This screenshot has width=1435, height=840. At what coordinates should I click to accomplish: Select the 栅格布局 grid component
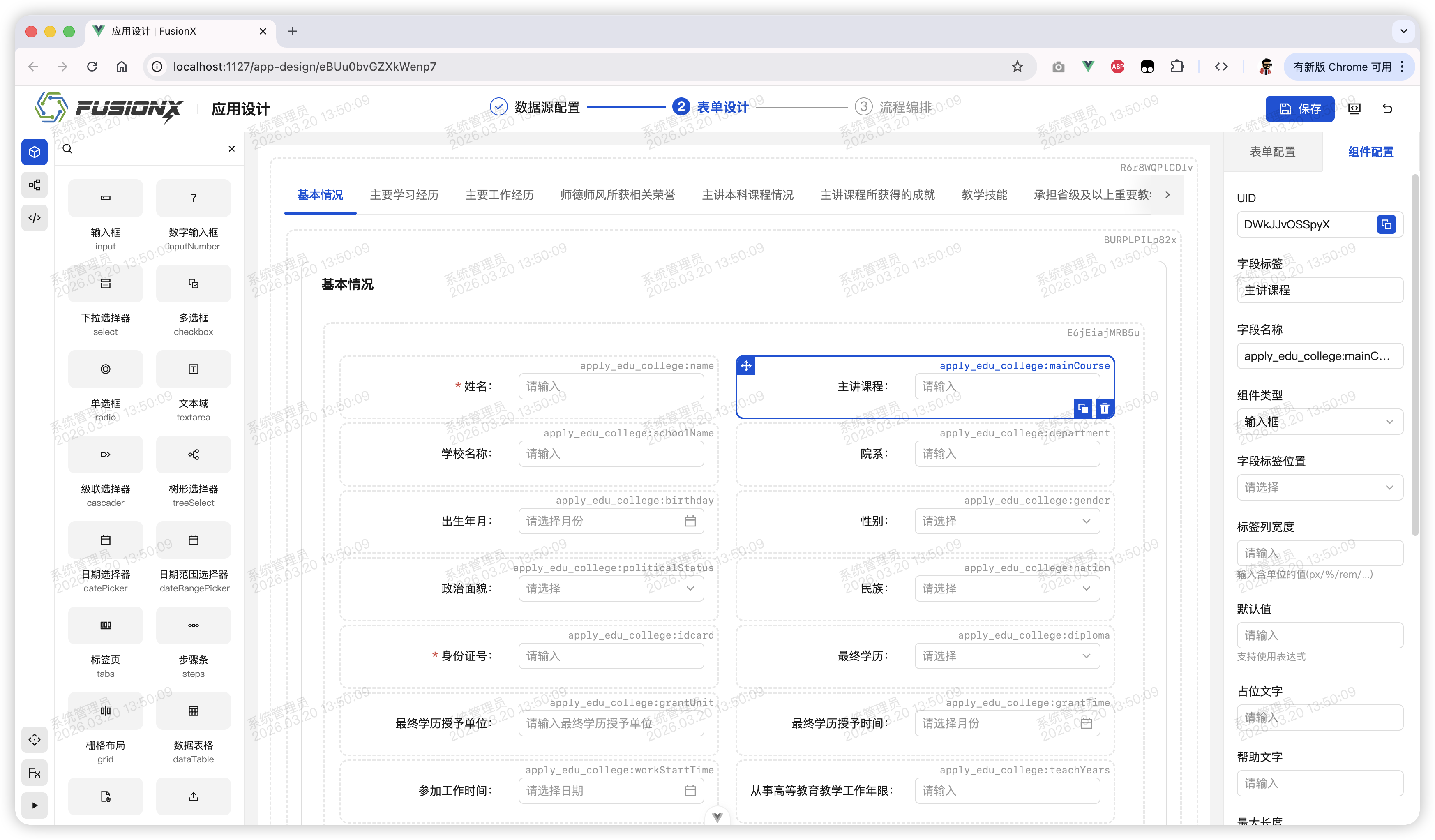105,711
